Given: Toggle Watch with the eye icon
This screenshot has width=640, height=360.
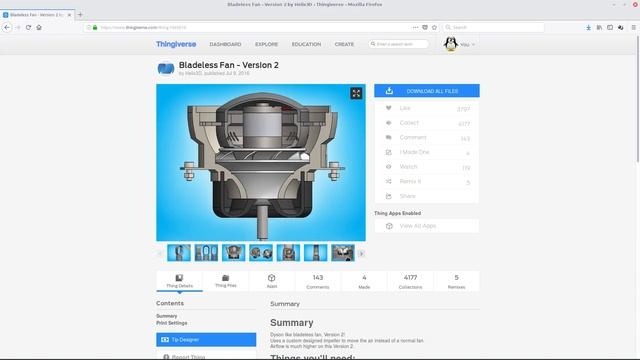Looking at the screenshot, I should coord(389,167).
